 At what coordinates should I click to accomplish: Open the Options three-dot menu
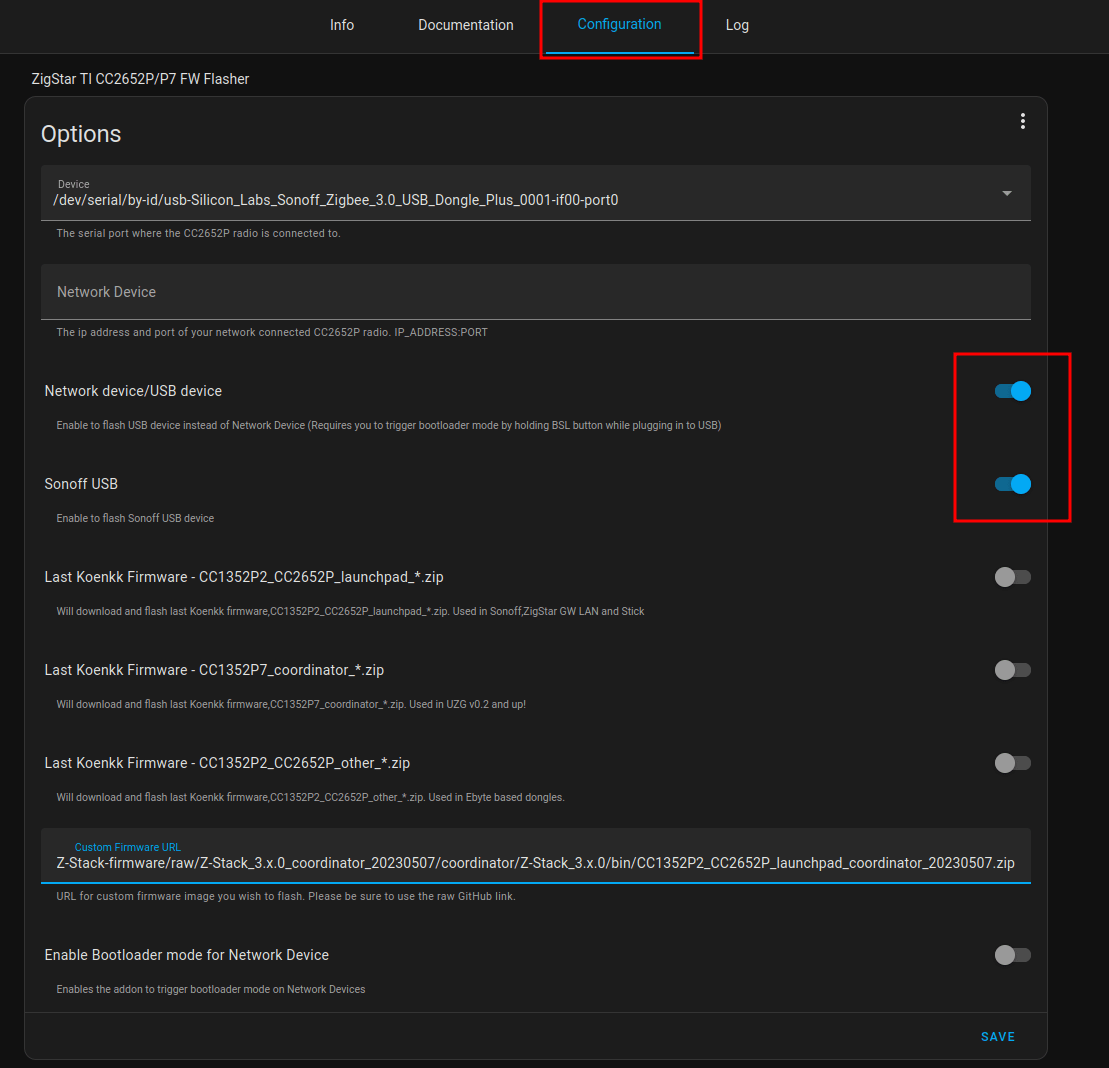click(1023, 121)
